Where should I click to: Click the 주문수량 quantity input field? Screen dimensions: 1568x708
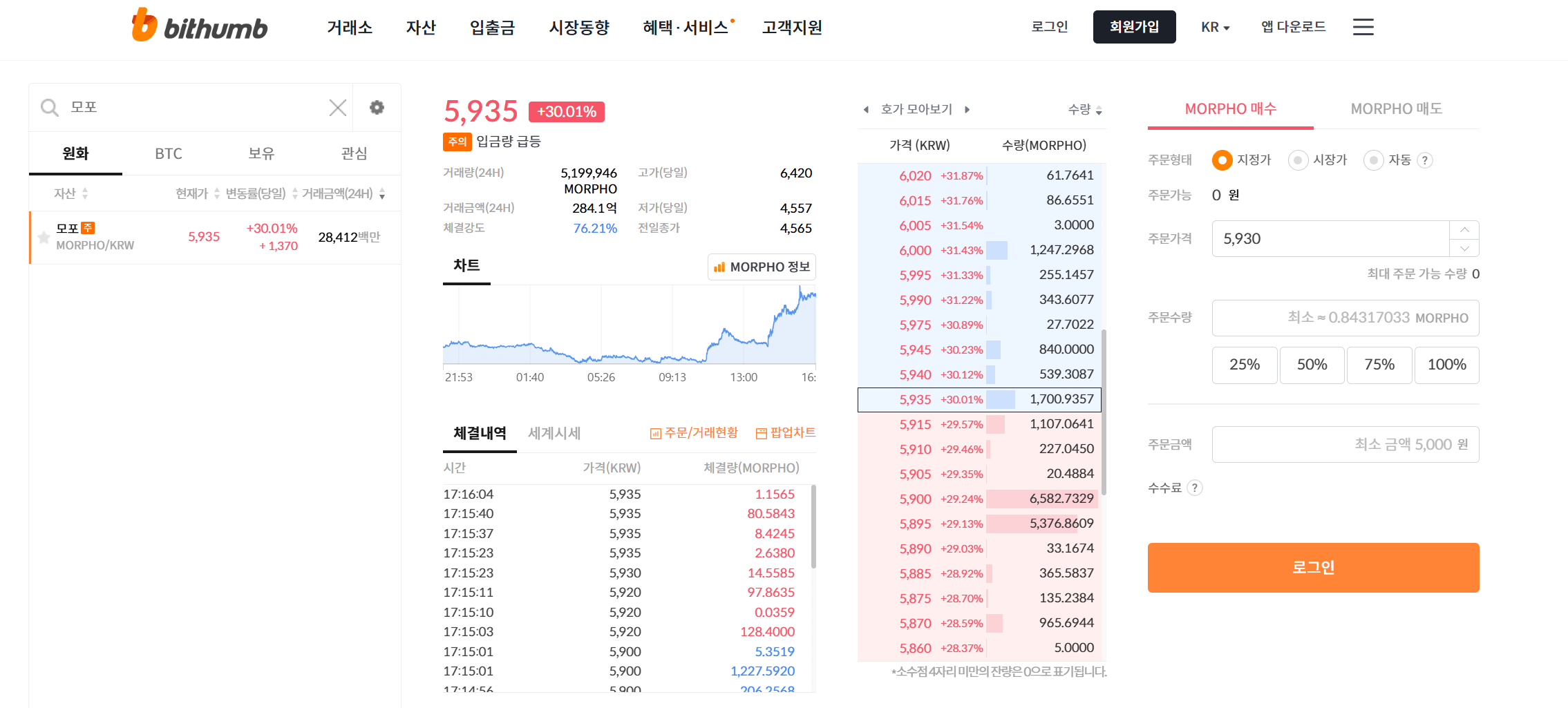[1345, 318]
